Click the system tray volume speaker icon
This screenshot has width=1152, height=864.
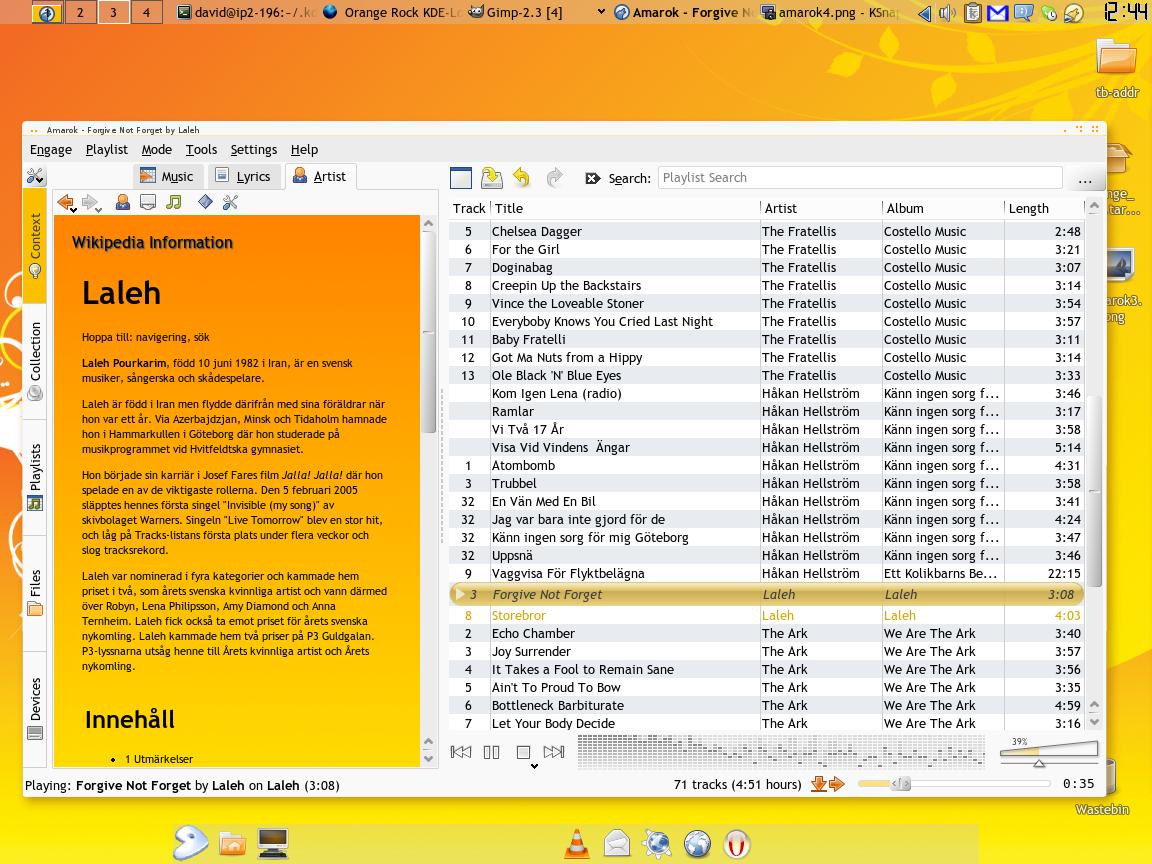946,12
